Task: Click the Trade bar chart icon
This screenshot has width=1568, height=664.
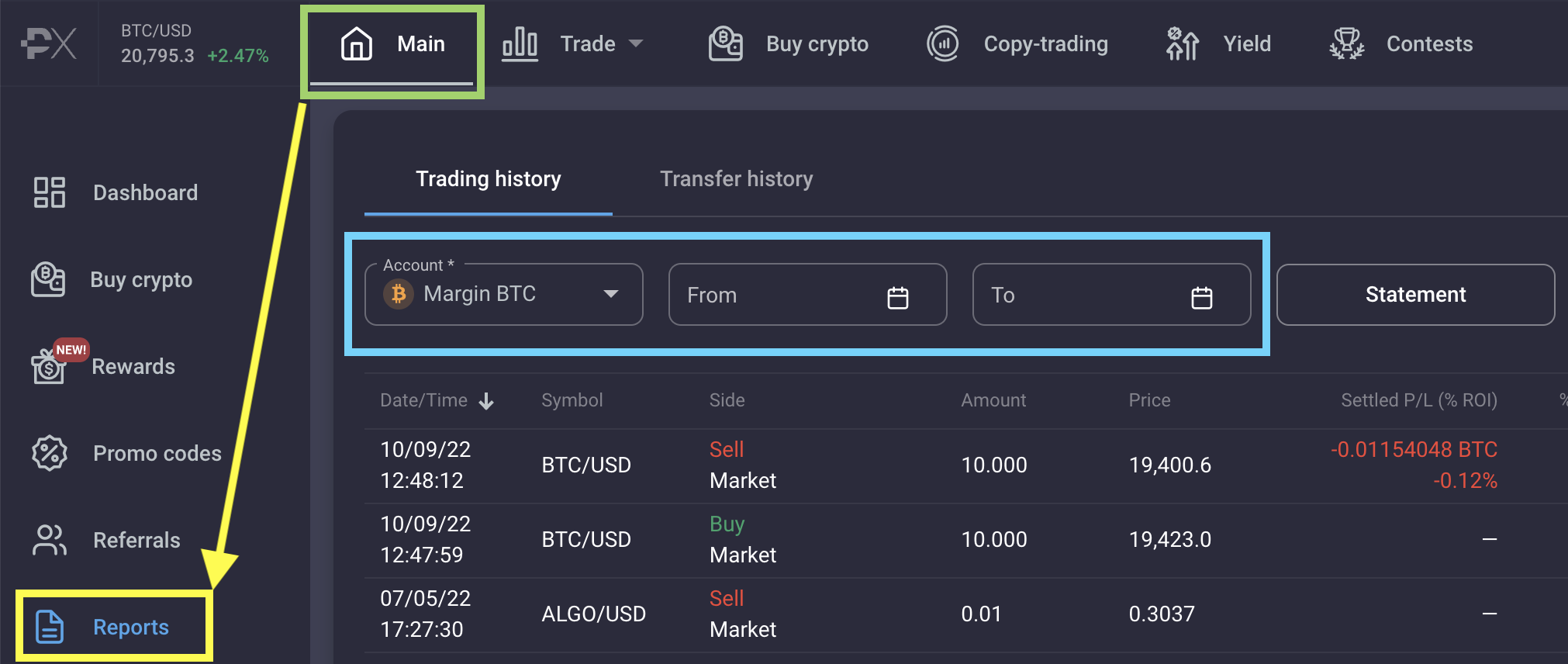Action: pos(520,43)
